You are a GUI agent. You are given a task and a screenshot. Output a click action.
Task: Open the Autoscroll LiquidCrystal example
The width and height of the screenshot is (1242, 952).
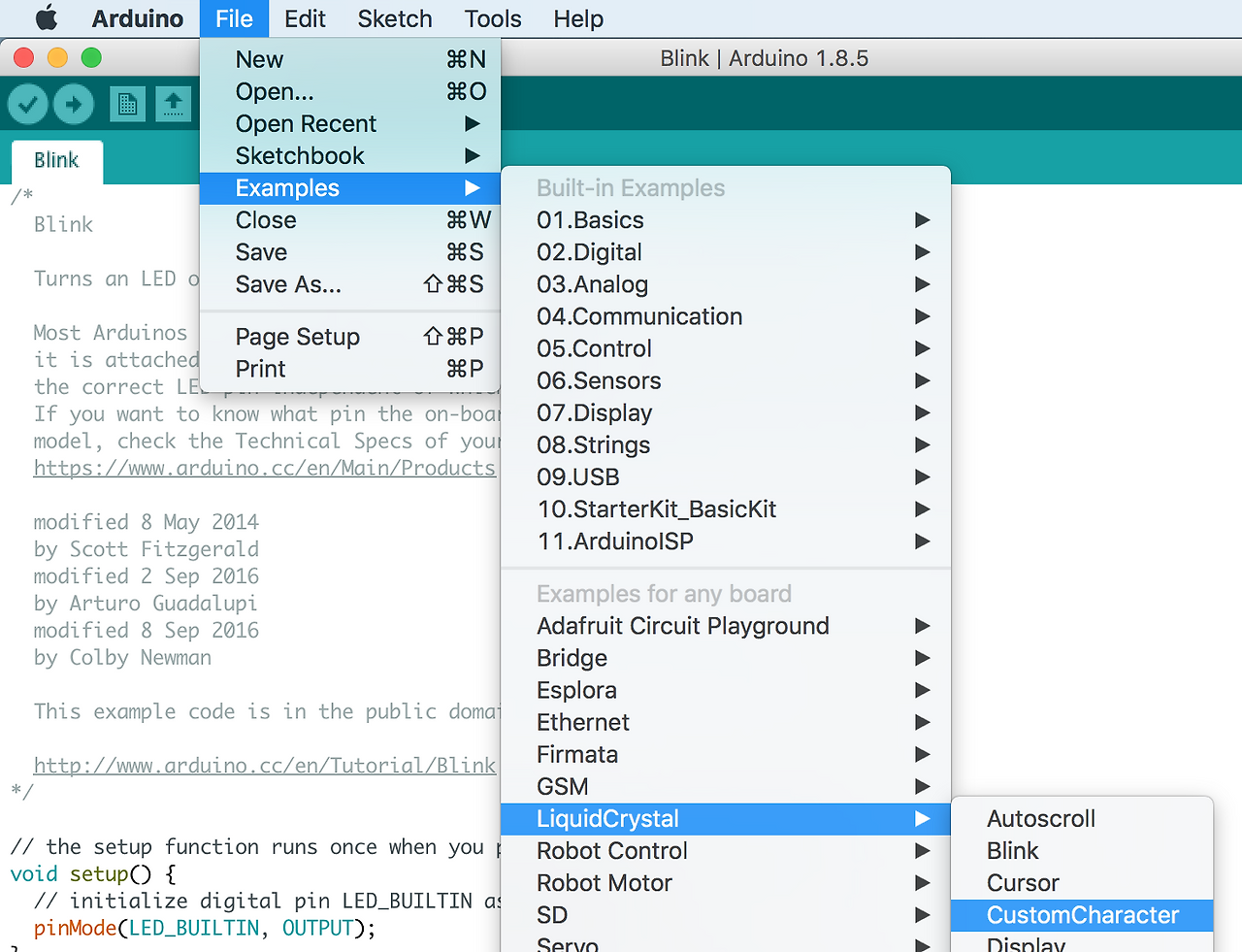1082,819
